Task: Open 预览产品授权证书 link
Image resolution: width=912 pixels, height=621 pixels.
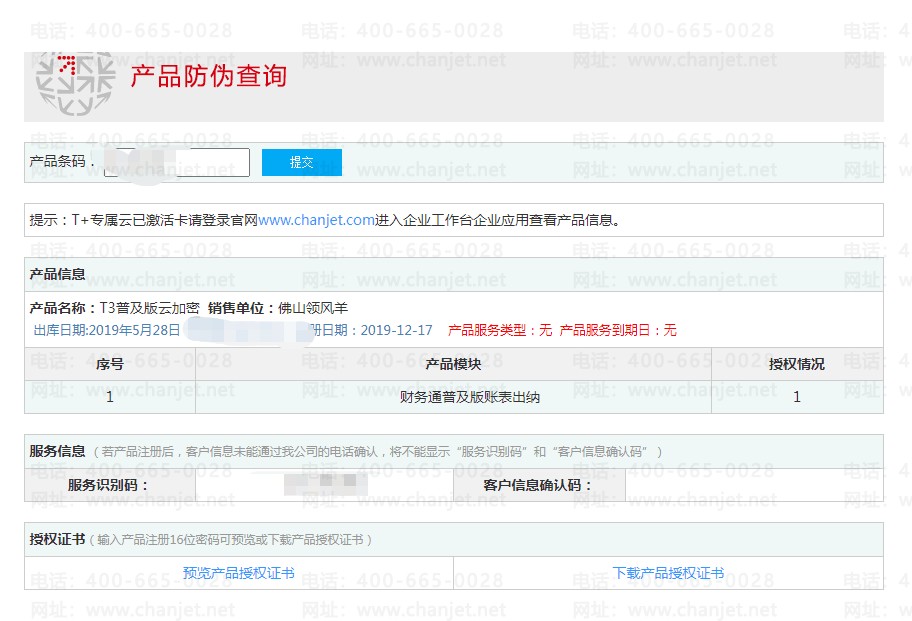Action: click(x=238, y=573)
